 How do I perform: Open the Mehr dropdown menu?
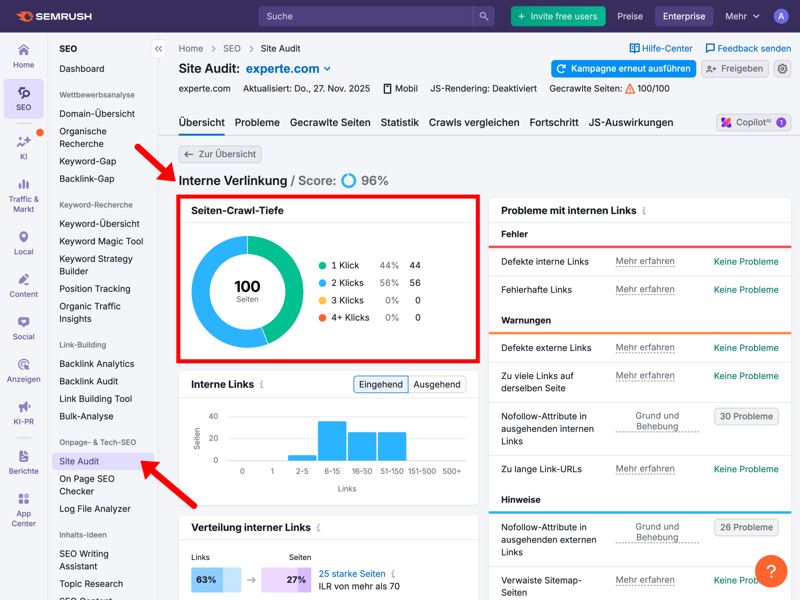[x=742, y=16]
